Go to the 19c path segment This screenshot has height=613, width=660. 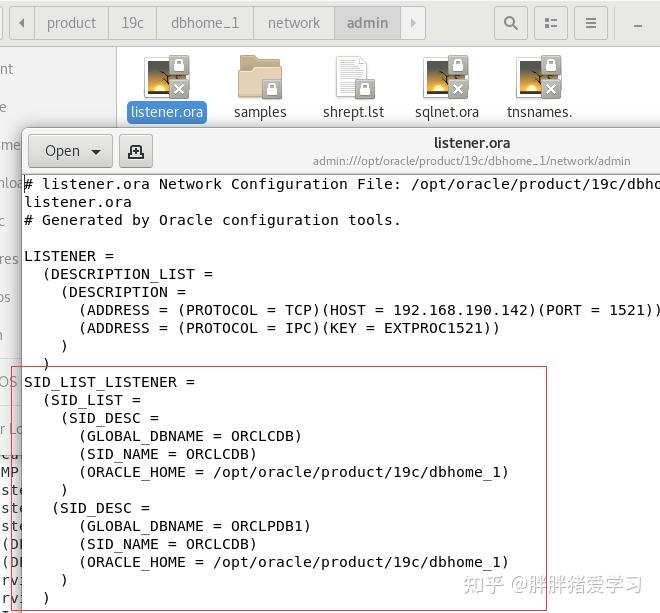[132, 23]
